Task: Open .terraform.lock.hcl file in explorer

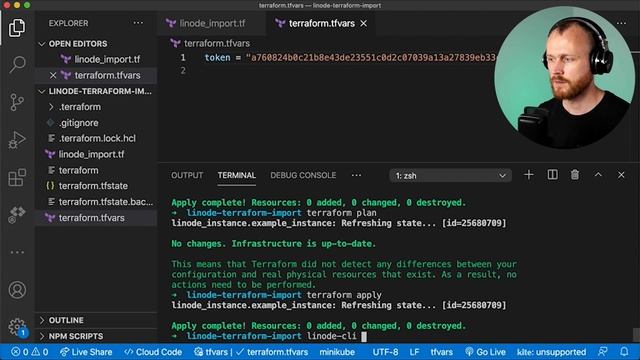Action: tap(97, 138)
